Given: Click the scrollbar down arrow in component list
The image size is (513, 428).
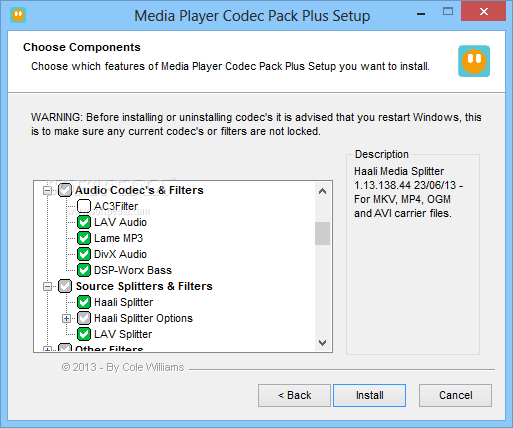Looking at the screenshot, I should [x=322, y=343].
